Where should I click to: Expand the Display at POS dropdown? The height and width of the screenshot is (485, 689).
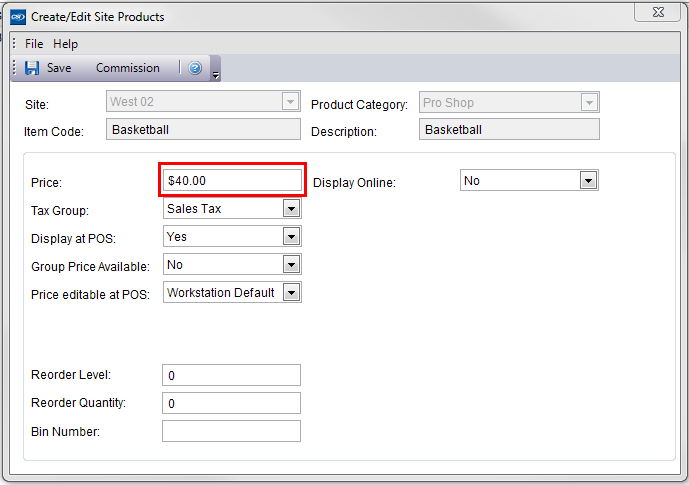(291, 237)
